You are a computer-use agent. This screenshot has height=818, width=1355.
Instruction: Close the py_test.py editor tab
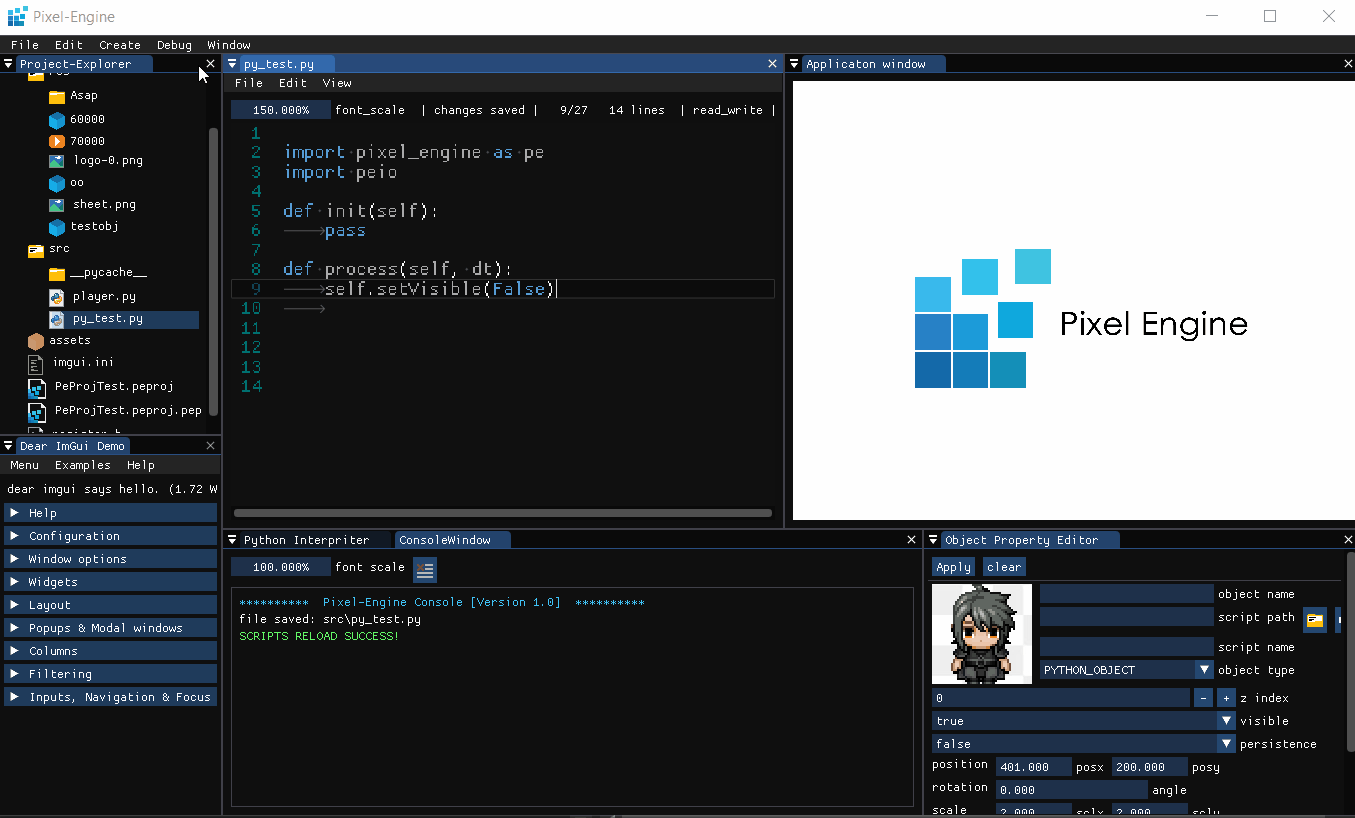point(772,64)
